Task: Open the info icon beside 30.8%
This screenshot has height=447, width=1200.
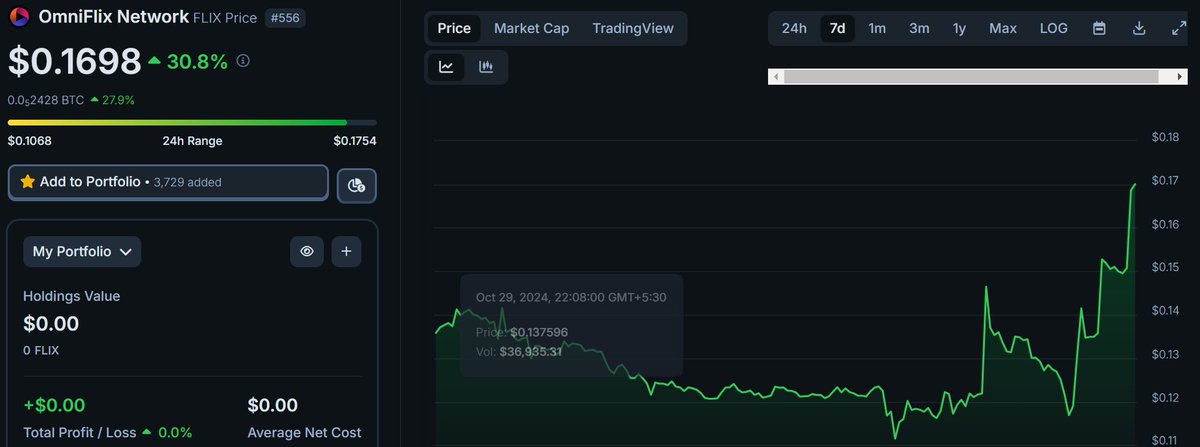Action: click(243, 61)
